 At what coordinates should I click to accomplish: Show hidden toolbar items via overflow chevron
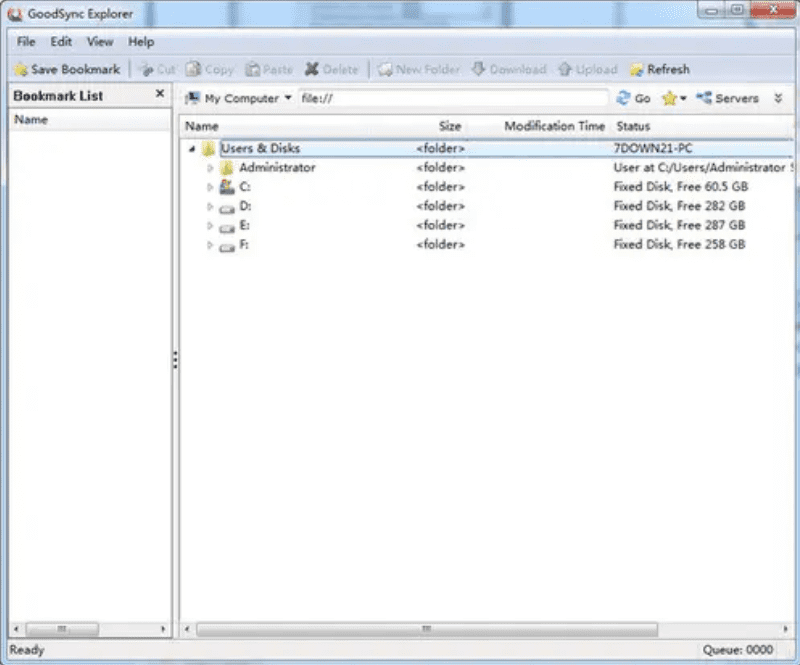(x=778, y=98)
